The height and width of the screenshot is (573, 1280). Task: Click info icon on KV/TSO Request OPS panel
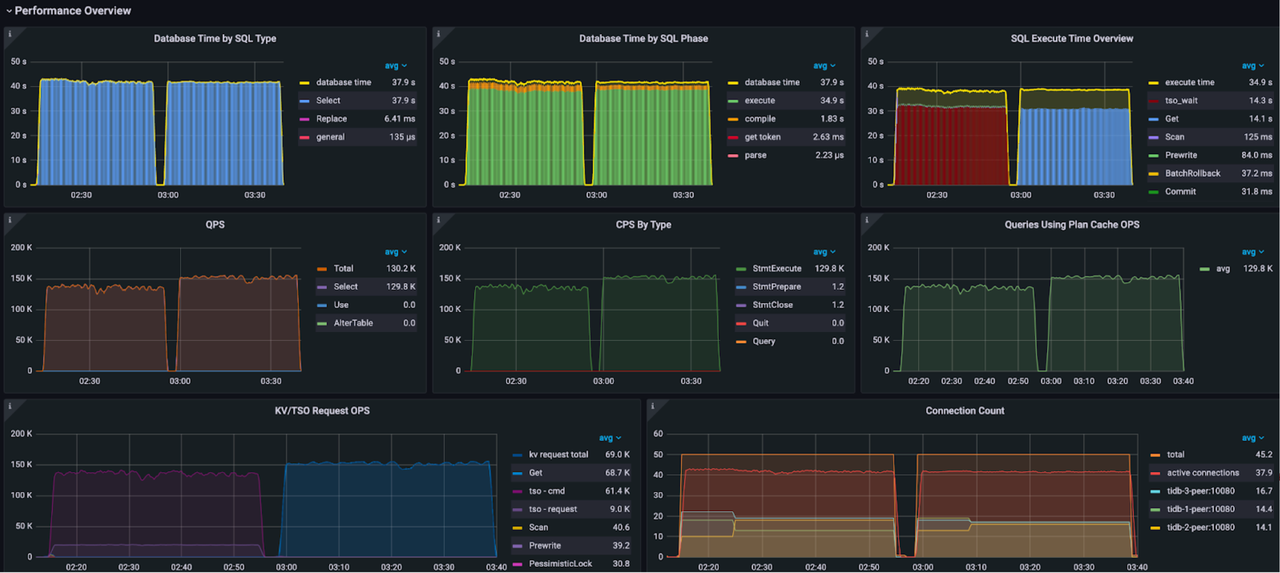tap(10, 405)
